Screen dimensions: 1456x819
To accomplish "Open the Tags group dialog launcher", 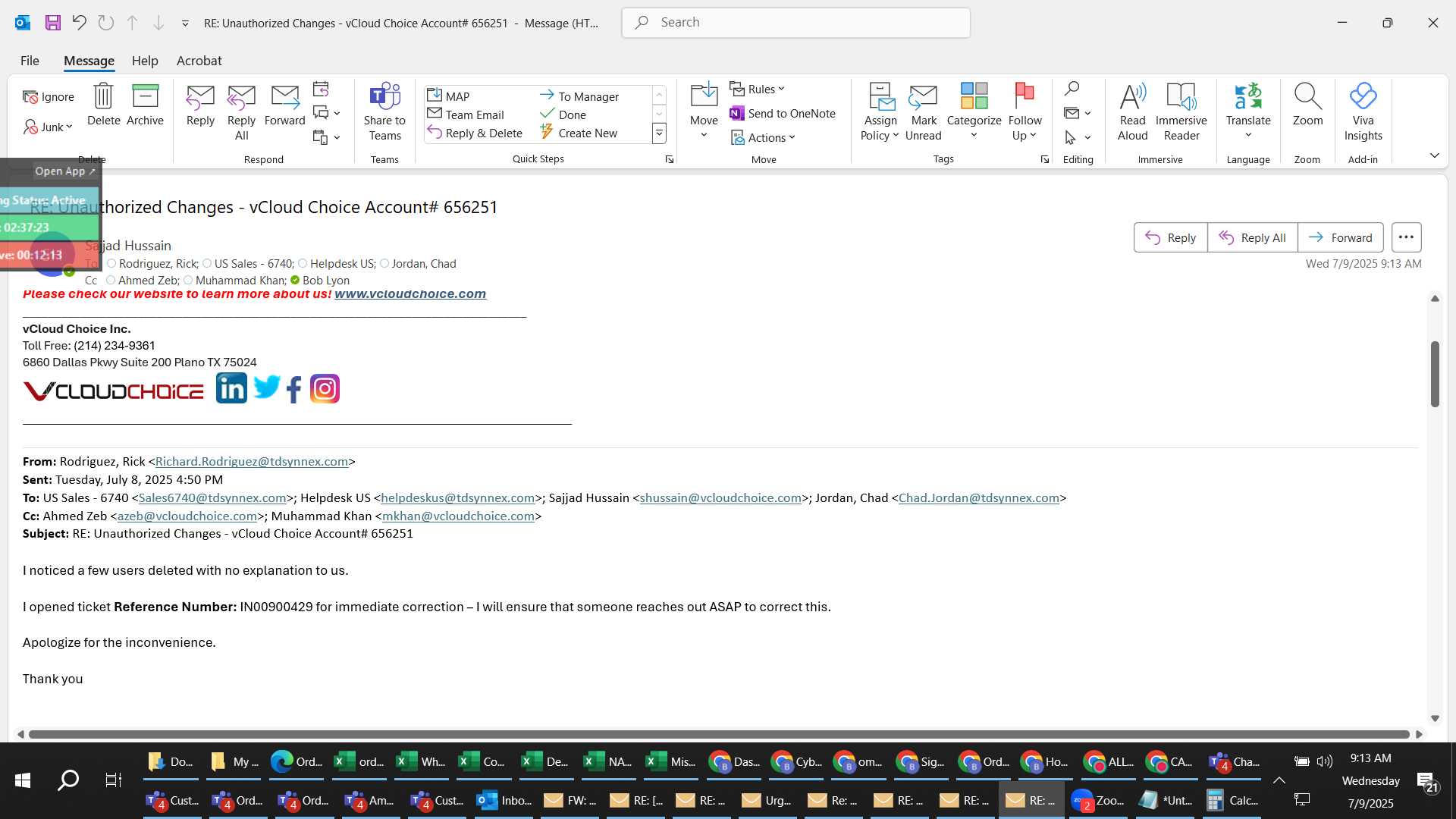I will (1044, 159).
